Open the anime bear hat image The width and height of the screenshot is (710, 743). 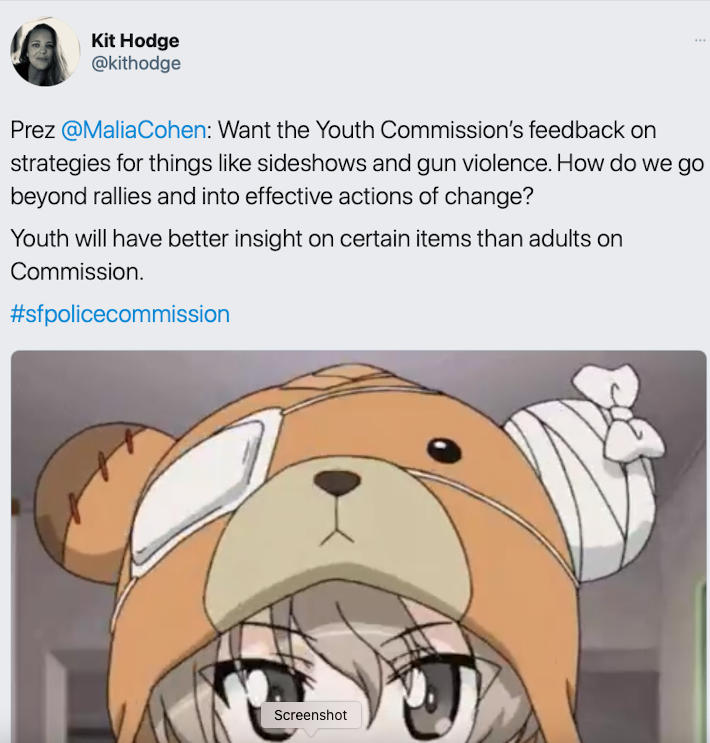358,547
